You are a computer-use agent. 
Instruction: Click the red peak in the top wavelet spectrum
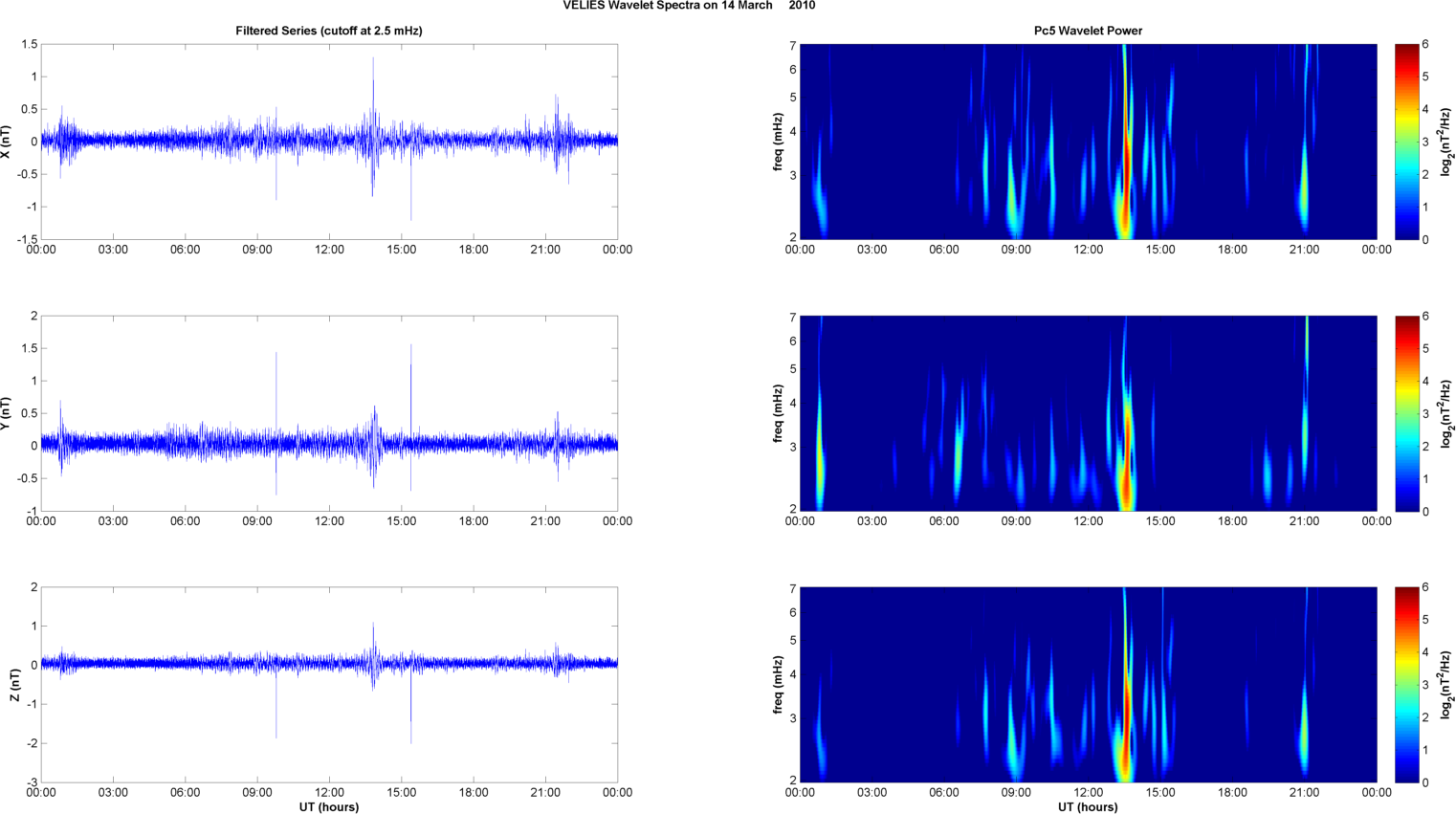(1127, 163)
